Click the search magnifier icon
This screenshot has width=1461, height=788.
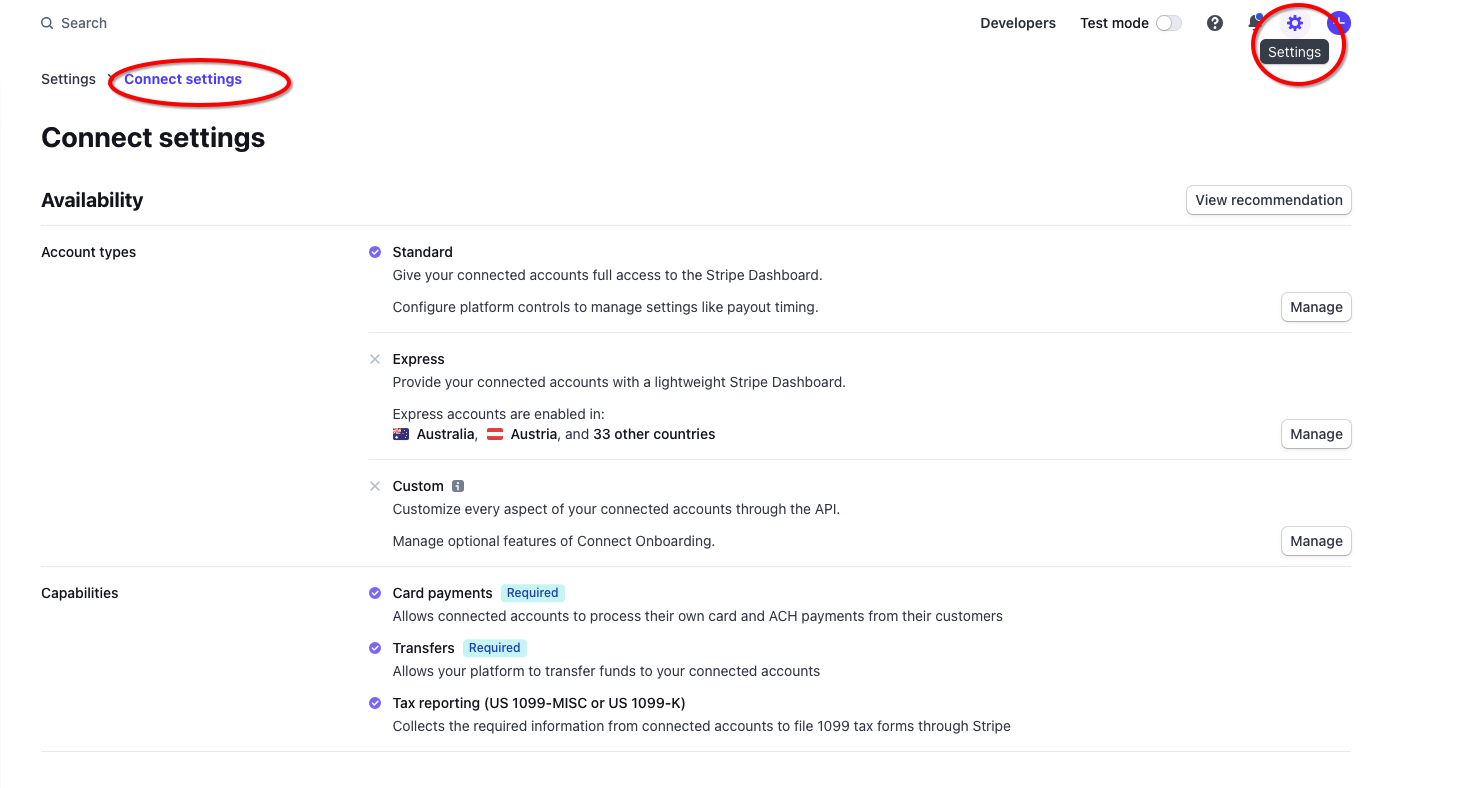[47, 23]
